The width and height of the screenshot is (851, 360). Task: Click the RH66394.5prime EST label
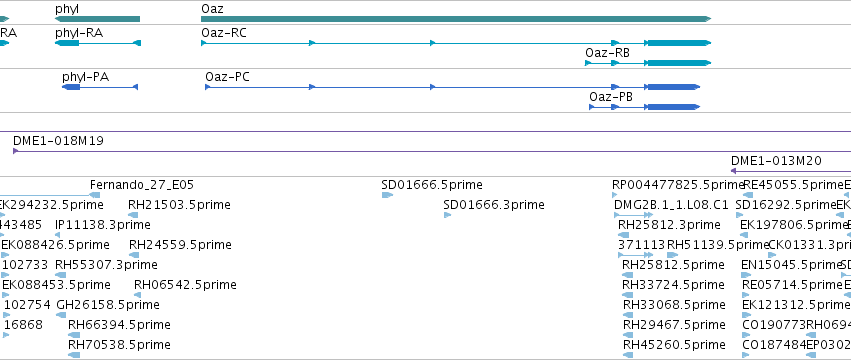pyautogui.click(x=119, y=325)
